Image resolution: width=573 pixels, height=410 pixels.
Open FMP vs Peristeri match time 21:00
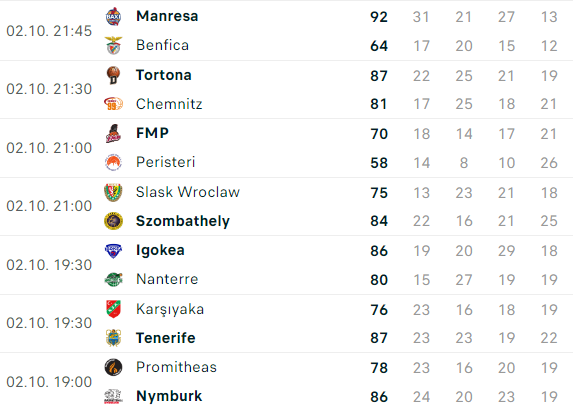pos(49,148)
